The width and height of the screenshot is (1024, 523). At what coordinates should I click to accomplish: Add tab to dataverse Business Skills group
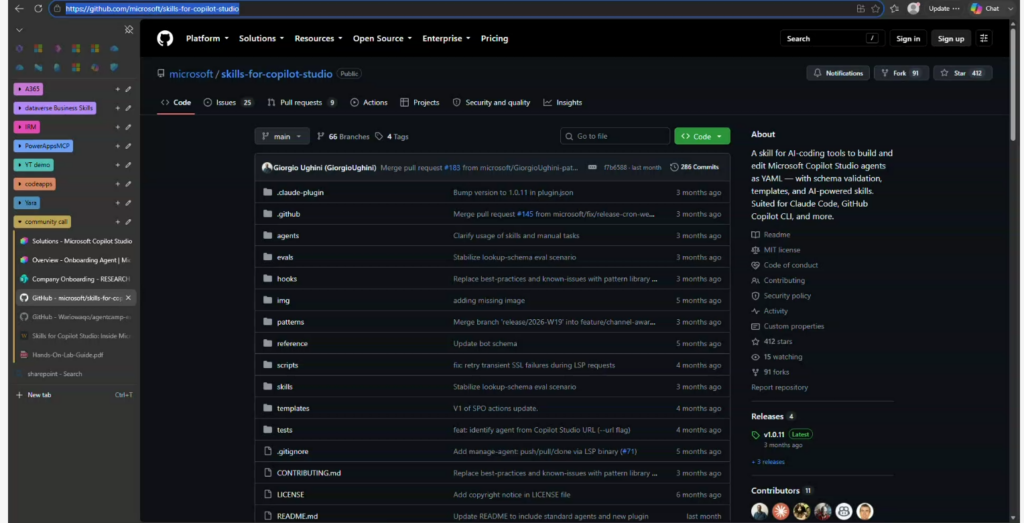(x=118, y=108)
